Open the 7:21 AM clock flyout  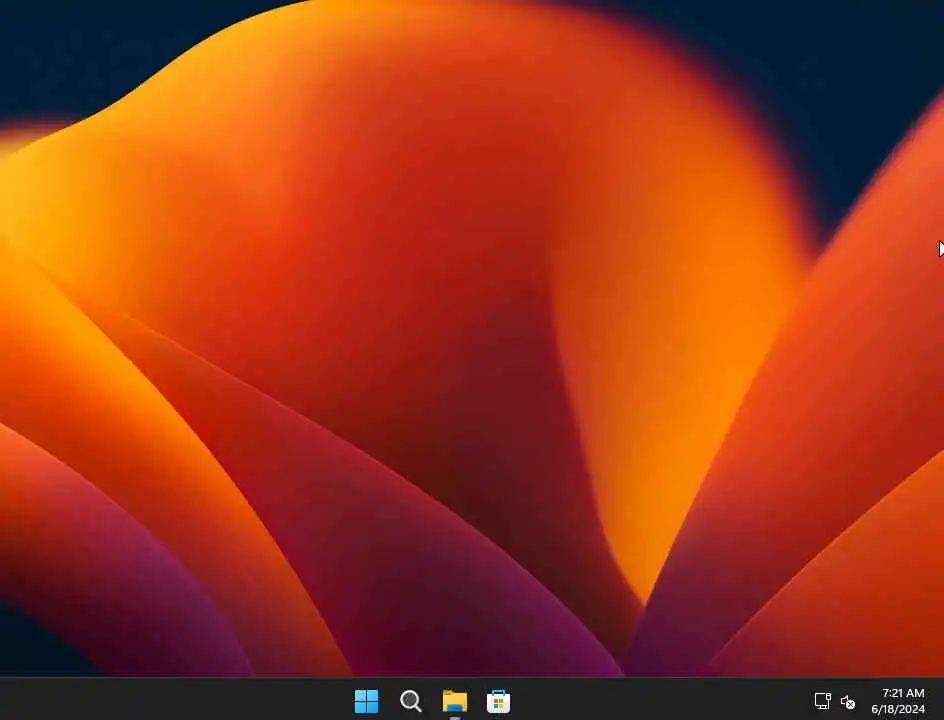(898, 701)
